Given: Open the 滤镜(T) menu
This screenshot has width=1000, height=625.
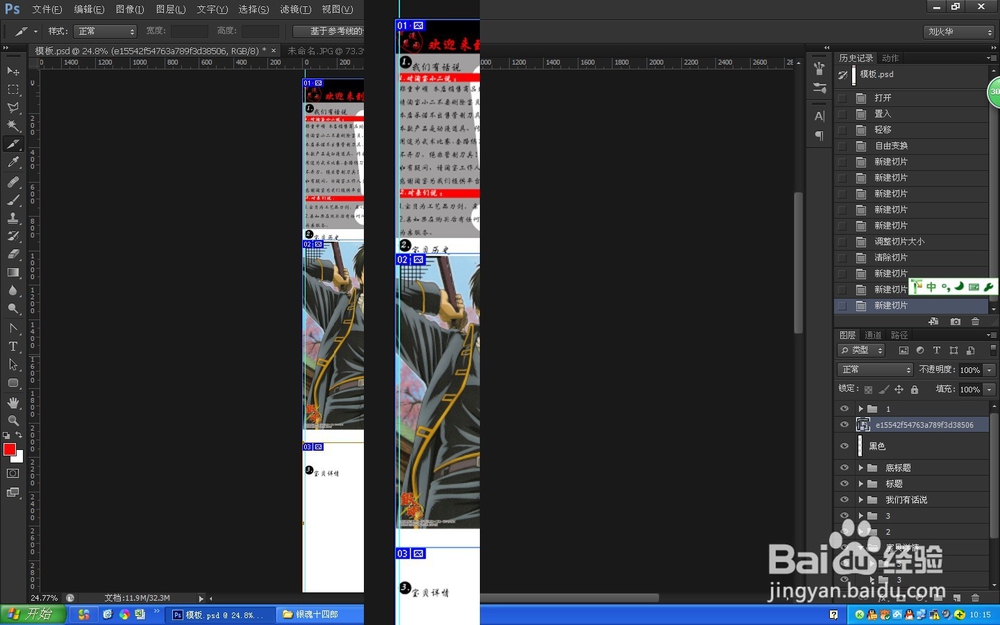Looking at the screenshot, I should (x=295, y=10).
